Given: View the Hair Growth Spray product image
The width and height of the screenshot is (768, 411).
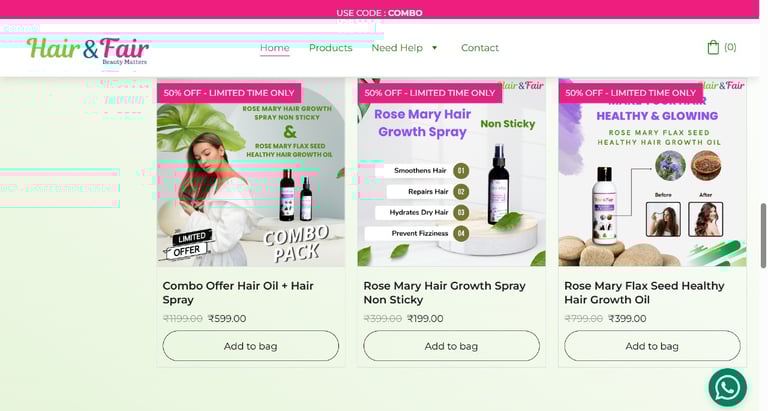Looking at the screenshot, I should pyautogui.click(x=452, y=172).
